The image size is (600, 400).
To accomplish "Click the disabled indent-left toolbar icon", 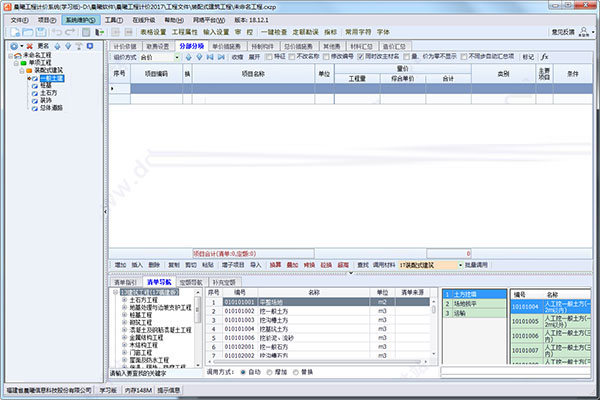I will [x=116, y=33].
